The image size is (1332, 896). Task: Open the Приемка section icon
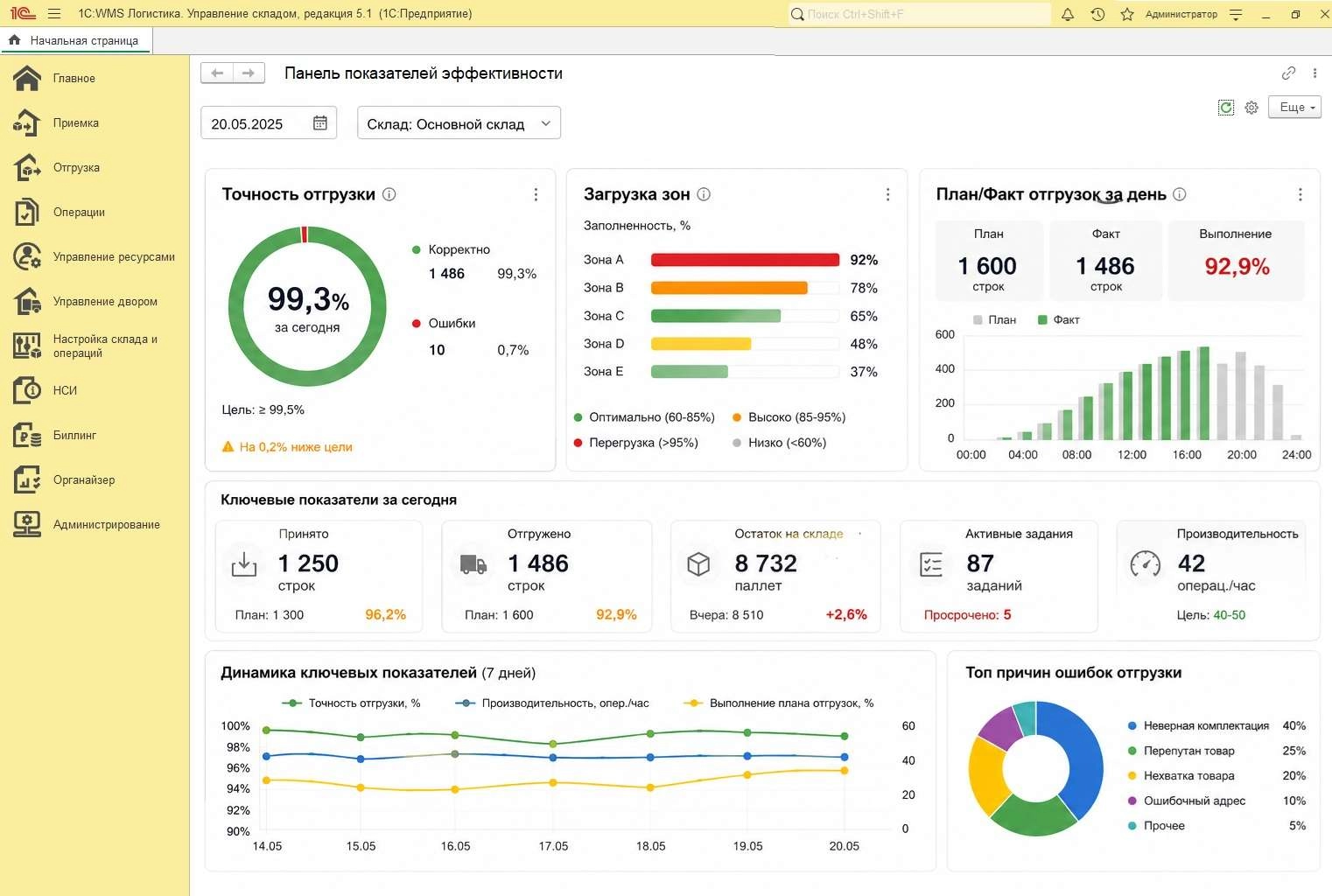click(27, 123)
